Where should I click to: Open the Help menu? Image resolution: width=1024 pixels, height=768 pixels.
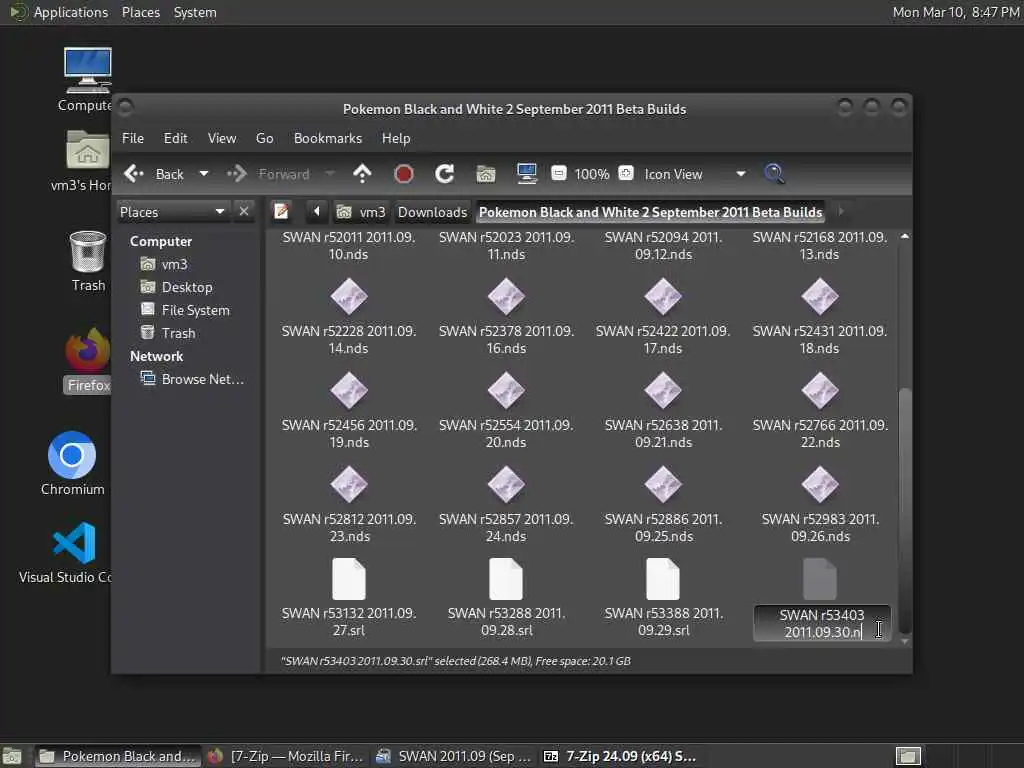pyautogui.click(x=396, y=138)
